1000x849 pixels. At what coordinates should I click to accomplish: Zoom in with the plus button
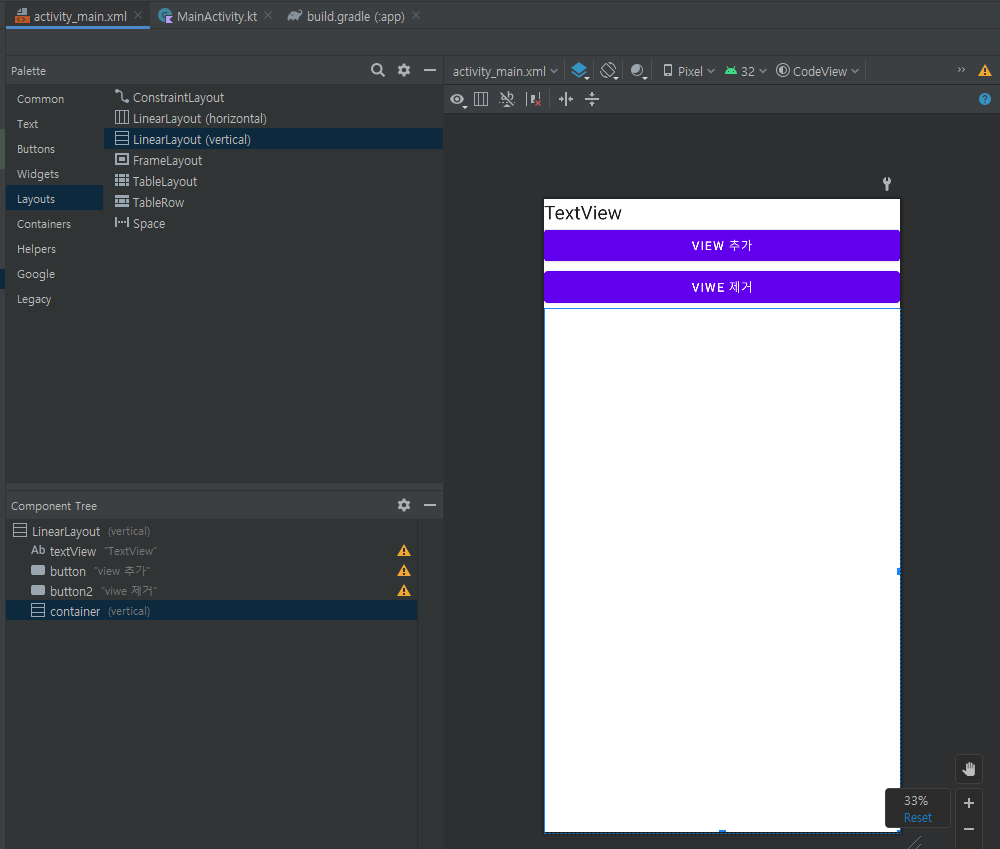click(x=969, y=803)
